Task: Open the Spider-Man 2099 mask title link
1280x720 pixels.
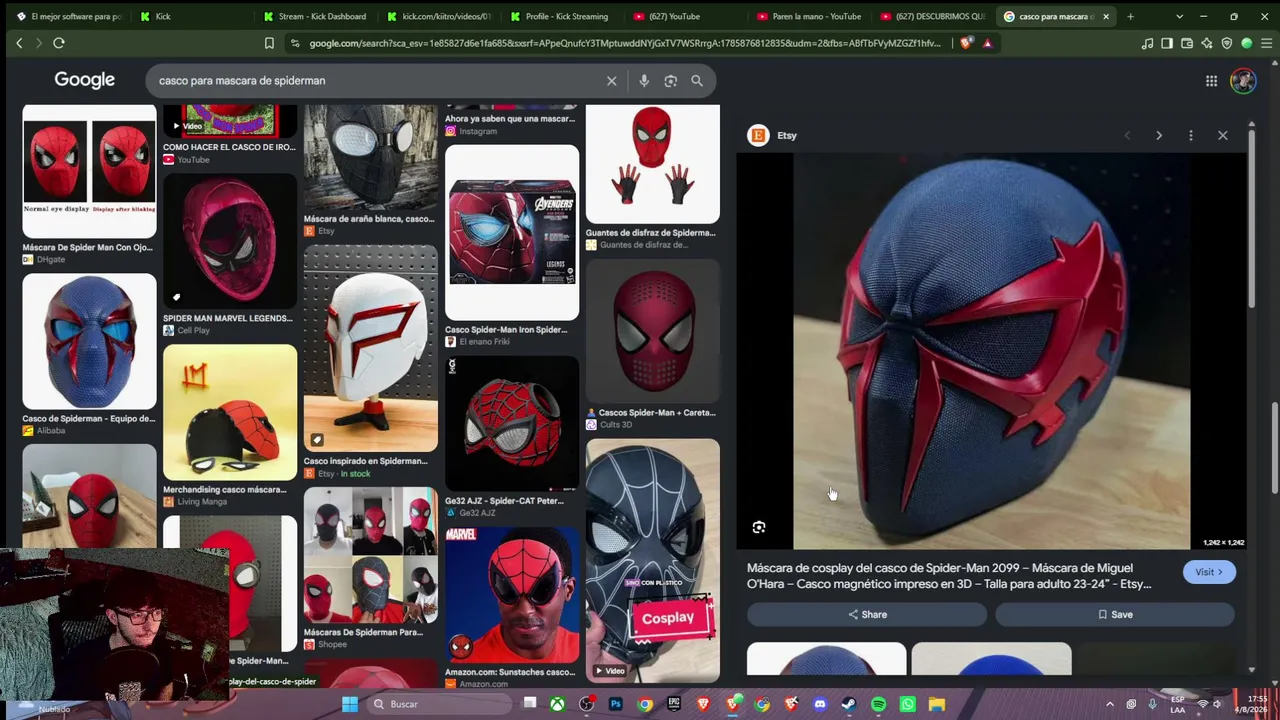Action: pyautogui.click(x=949, y=576)
